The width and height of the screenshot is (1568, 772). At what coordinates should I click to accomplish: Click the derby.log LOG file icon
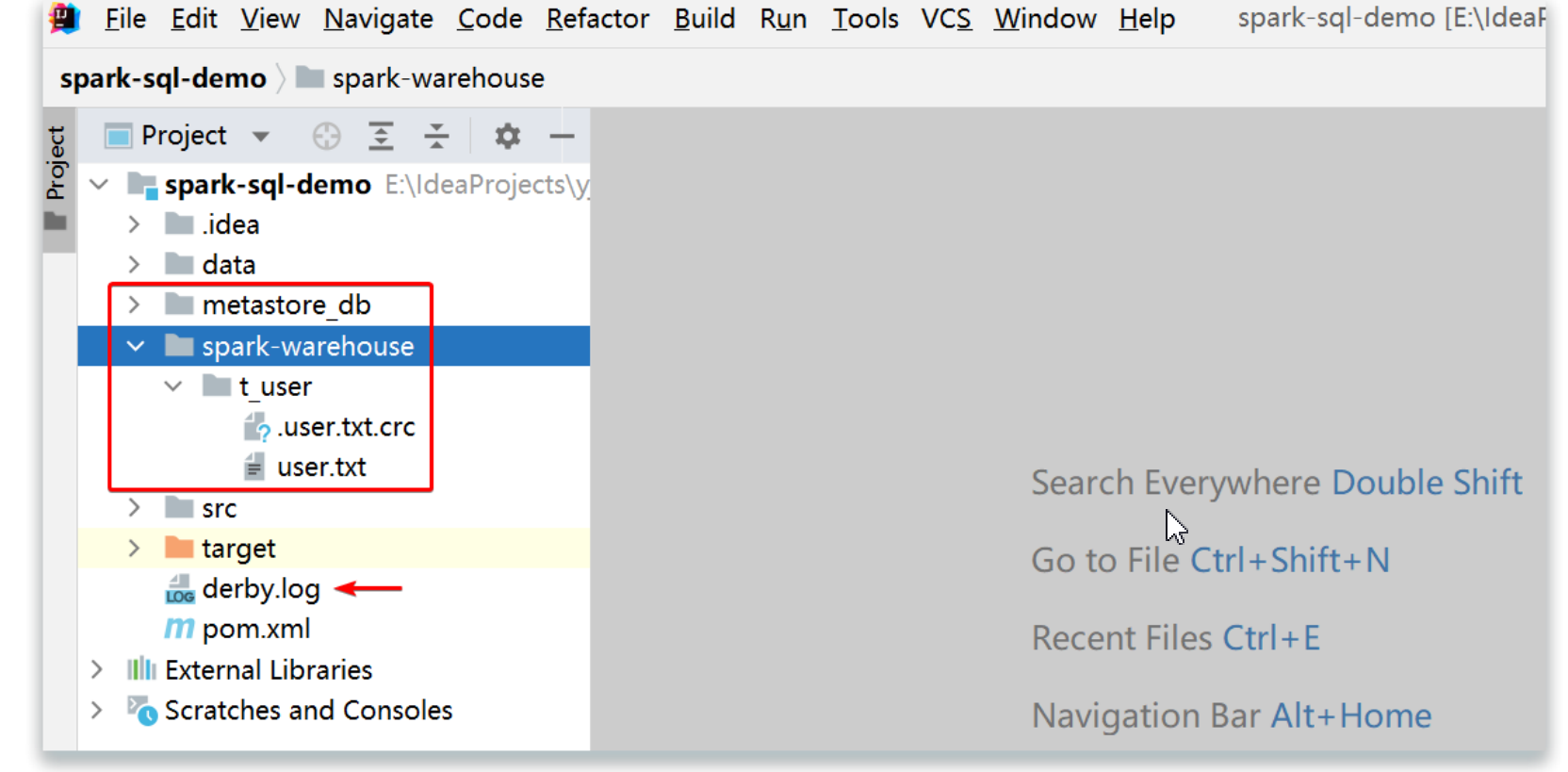click(179, 589)
